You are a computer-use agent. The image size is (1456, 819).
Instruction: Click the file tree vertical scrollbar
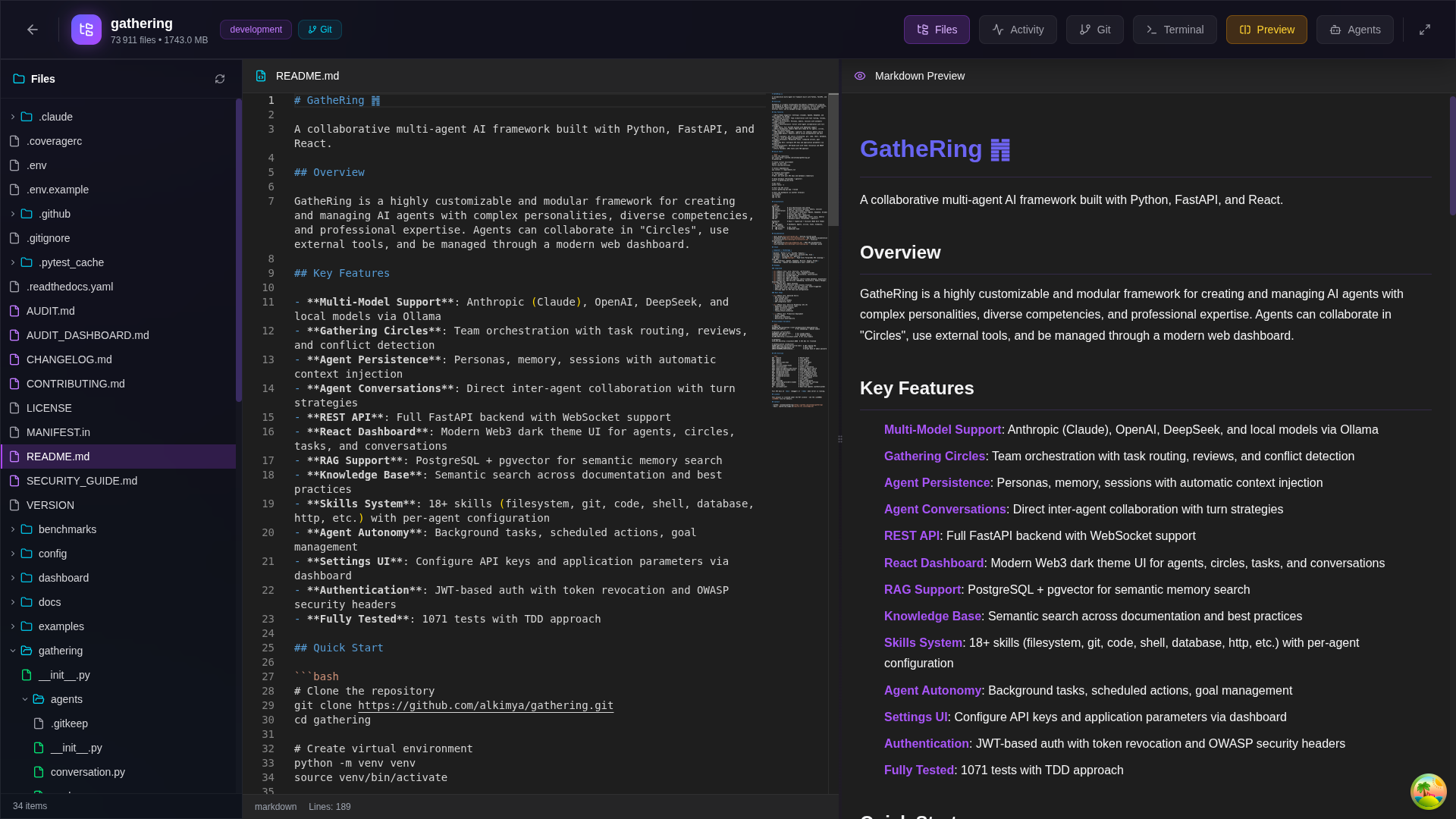pos(239,250)
